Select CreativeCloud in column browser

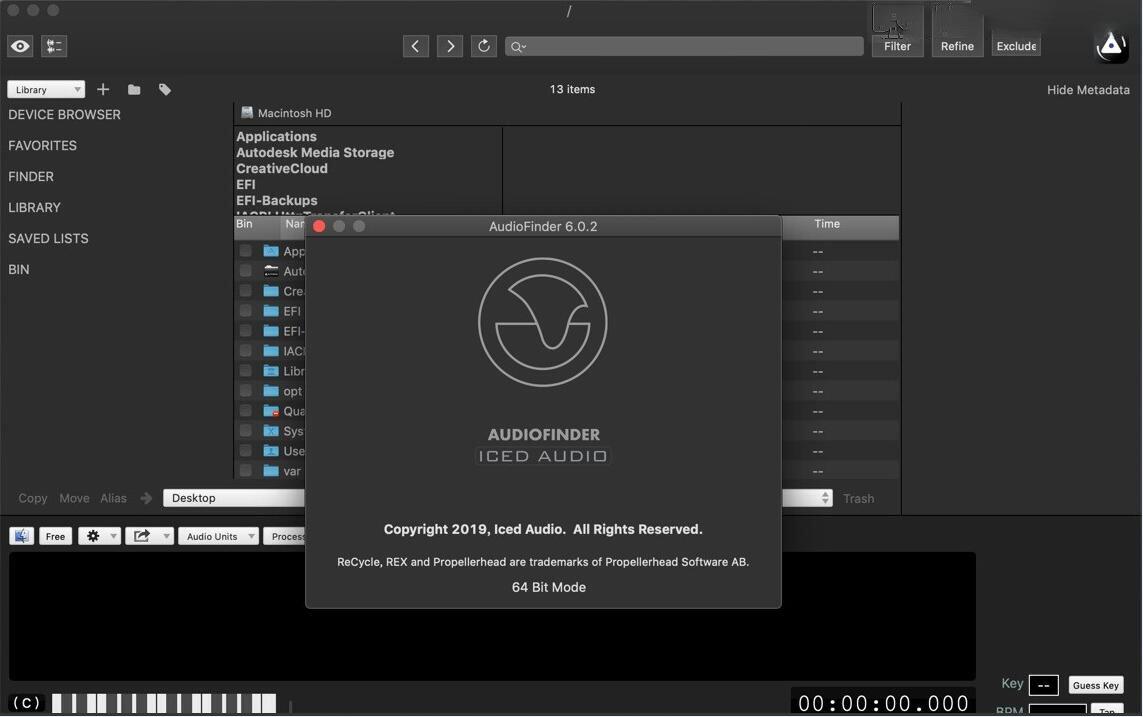(x=281, y=168)
